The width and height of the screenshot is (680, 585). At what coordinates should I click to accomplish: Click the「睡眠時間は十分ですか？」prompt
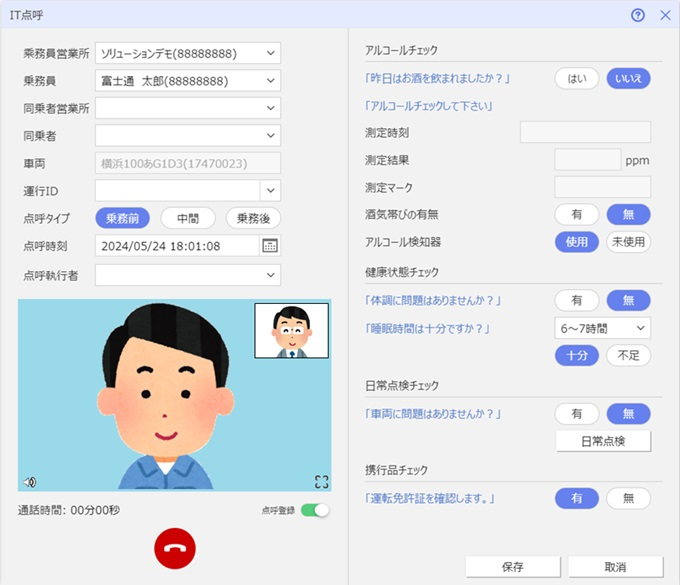427,328
